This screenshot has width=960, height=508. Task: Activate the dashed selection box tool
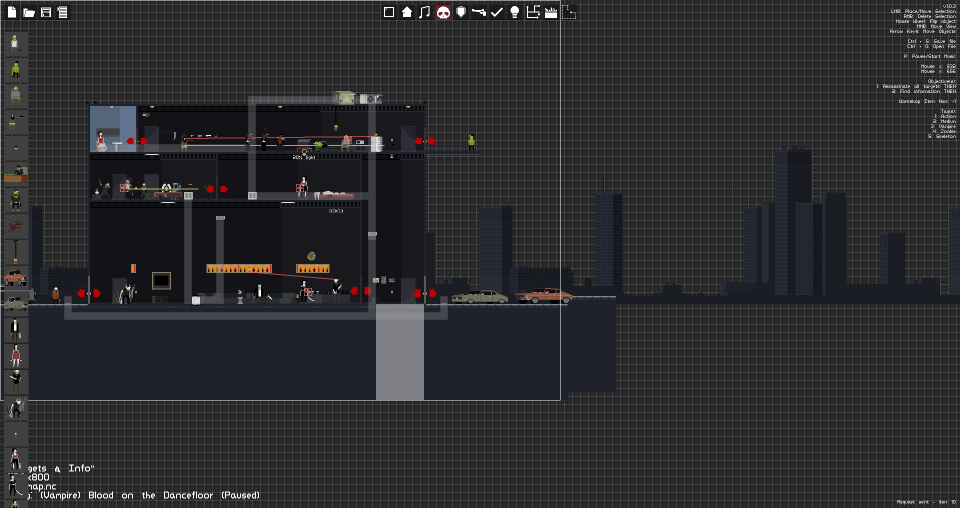pos(569,12)
